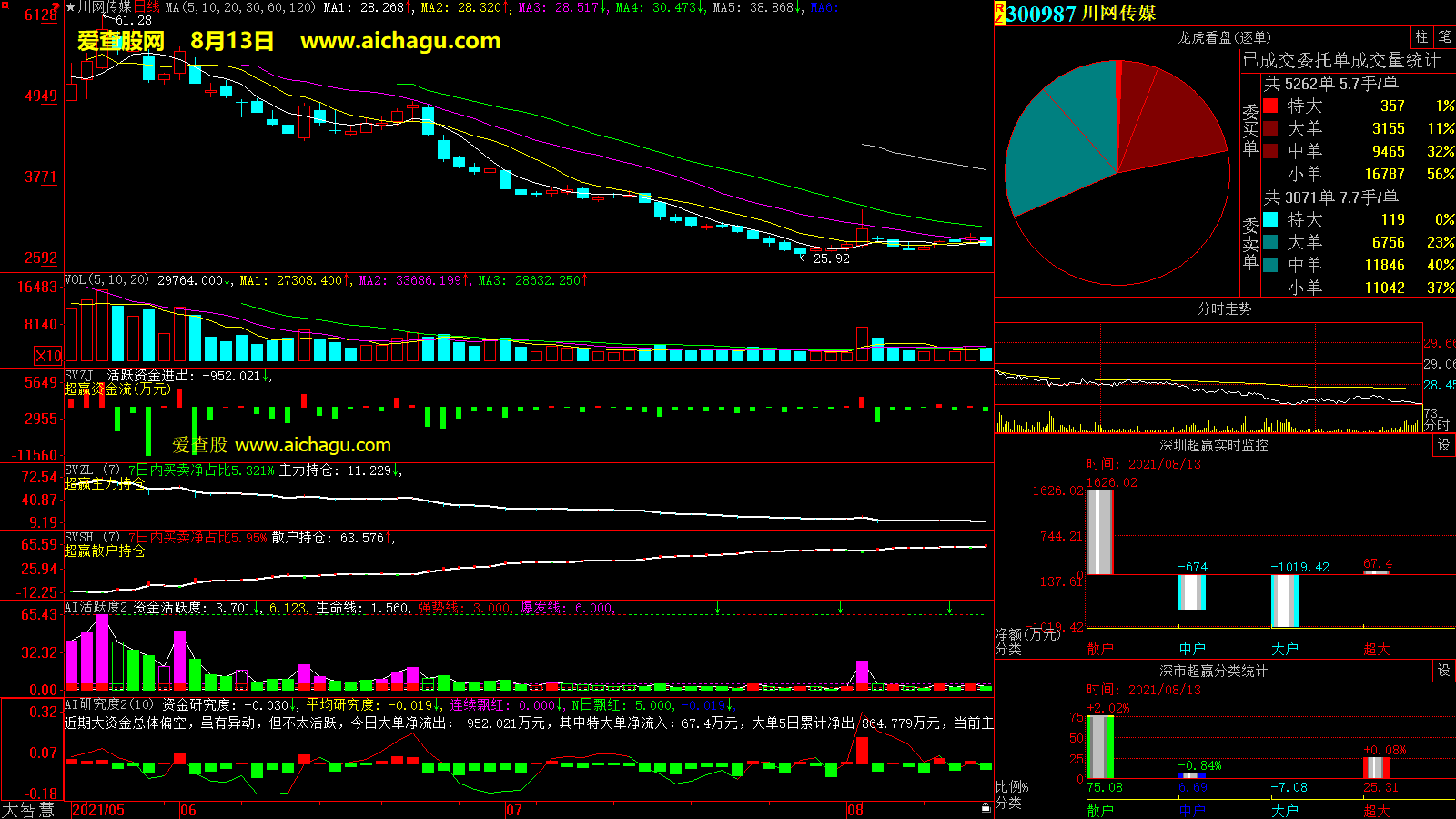Viewport: 1456px width, 819px height.
Task: Click the small lock icon at chart bottom-right
Action: pyautogui.click(x=986, y=808)
